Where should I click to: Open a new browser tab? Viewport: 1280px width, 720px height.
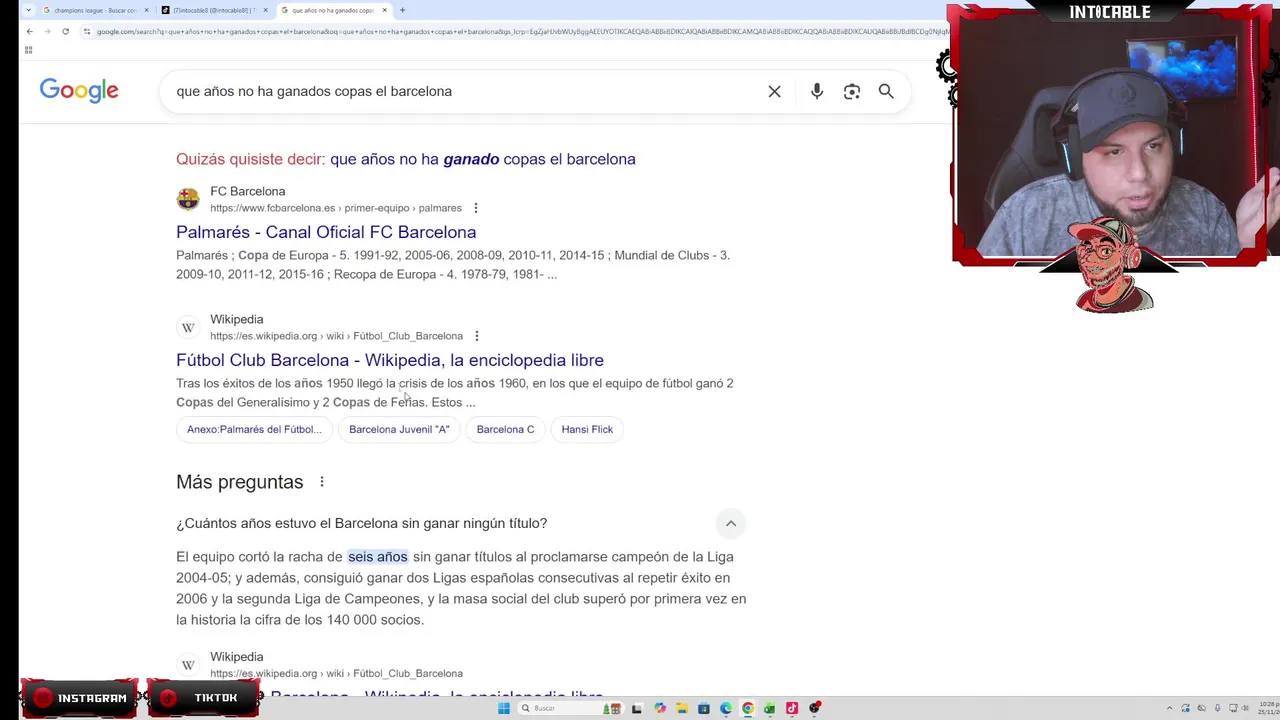(x=402, y=10)
